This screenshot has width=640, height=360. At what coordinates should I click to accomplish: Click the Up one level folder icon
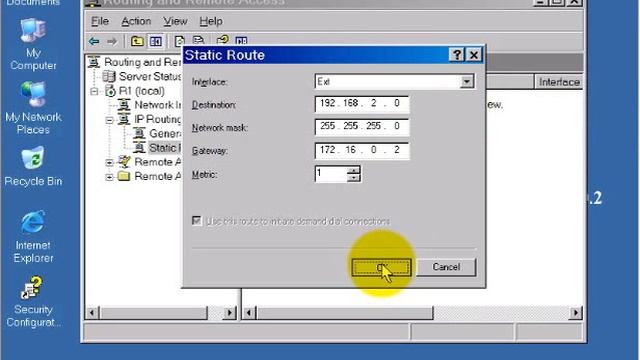coord(137,41)
